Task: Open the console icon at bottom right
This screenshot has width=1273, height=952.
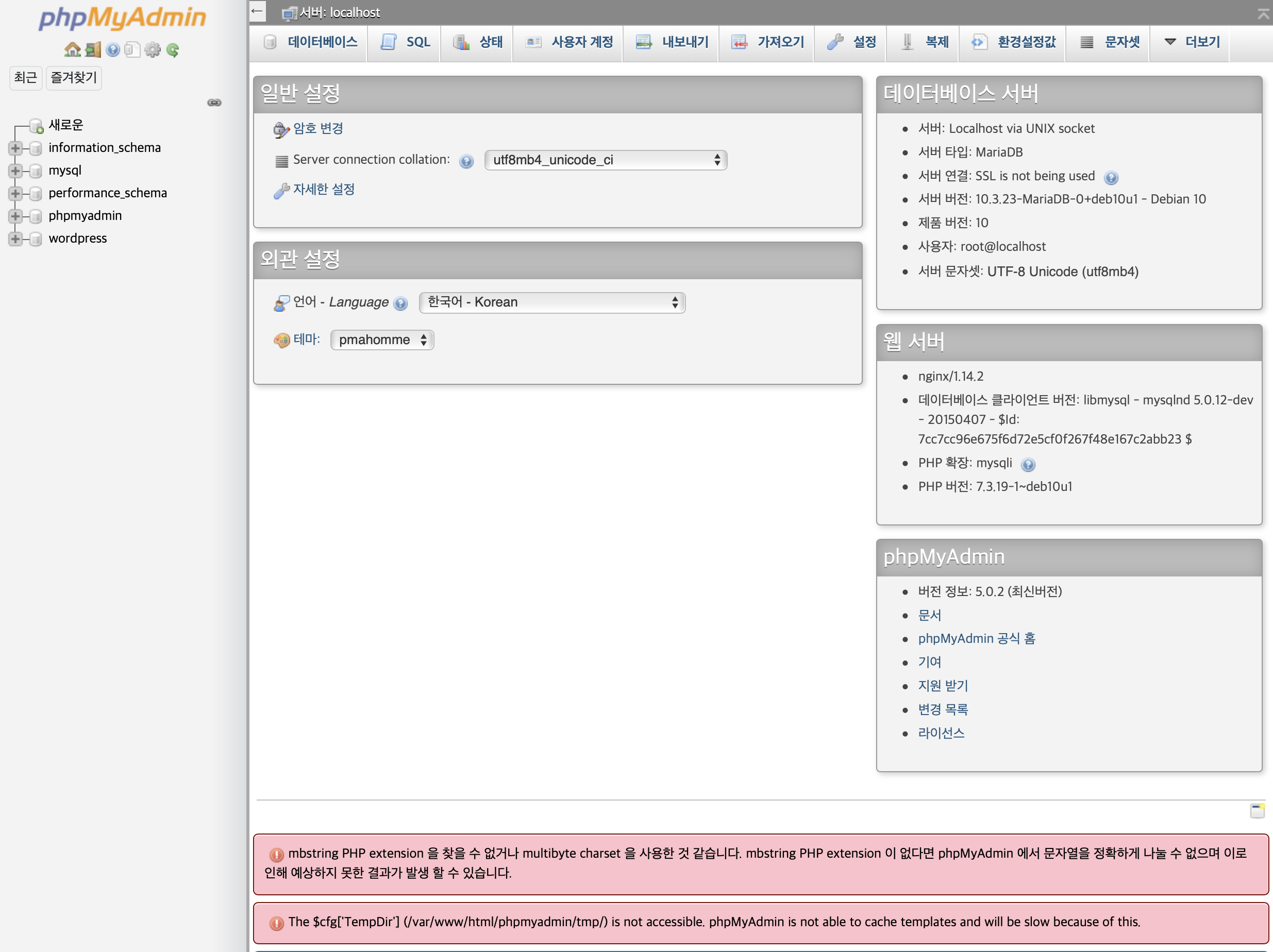Action: pyautogui.click(x=1257, y=810)
